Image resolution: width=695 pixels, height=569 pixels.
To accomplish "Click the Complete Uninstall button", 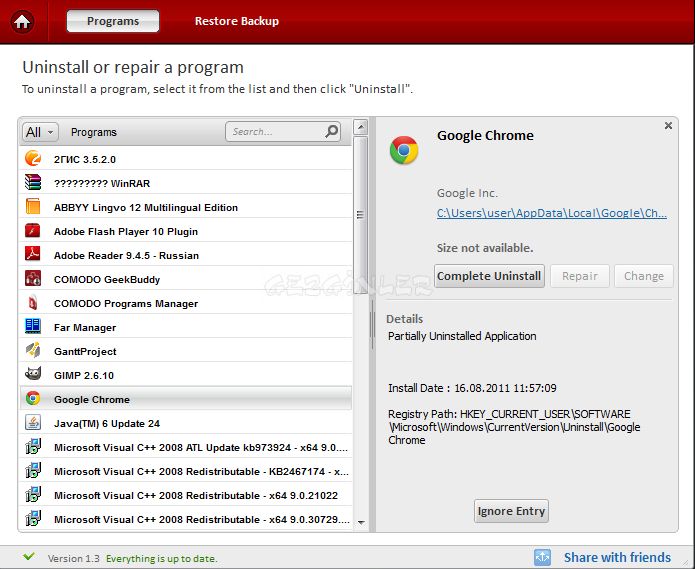I will pyautogui.click(x=489, y=276).
